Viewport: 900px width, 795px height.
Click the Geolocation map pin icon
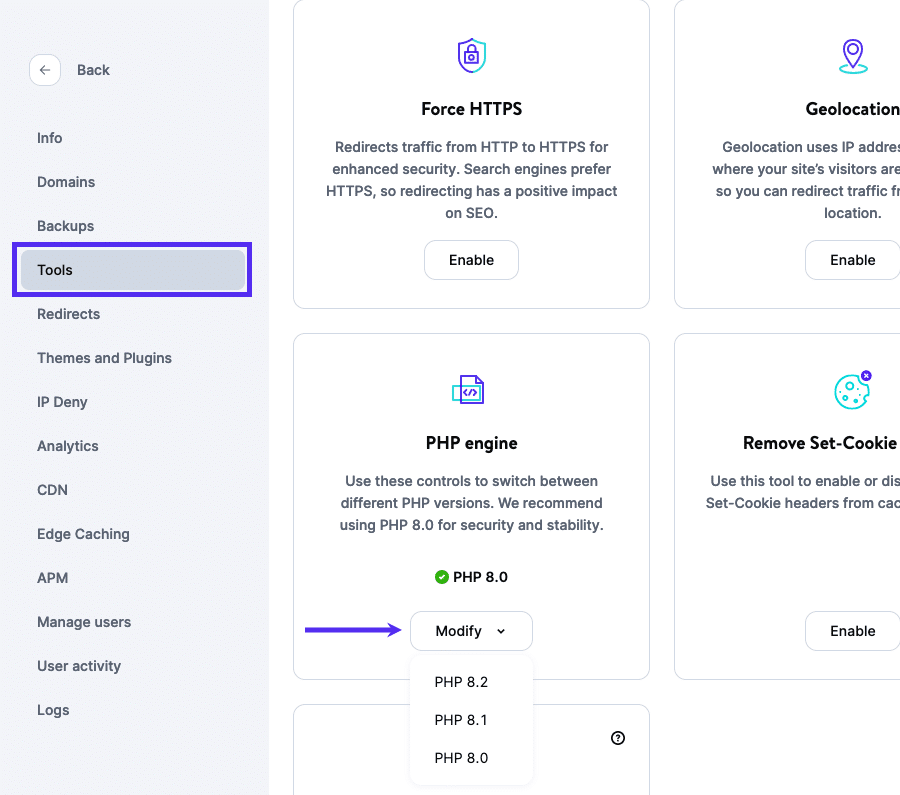point(852,56)
